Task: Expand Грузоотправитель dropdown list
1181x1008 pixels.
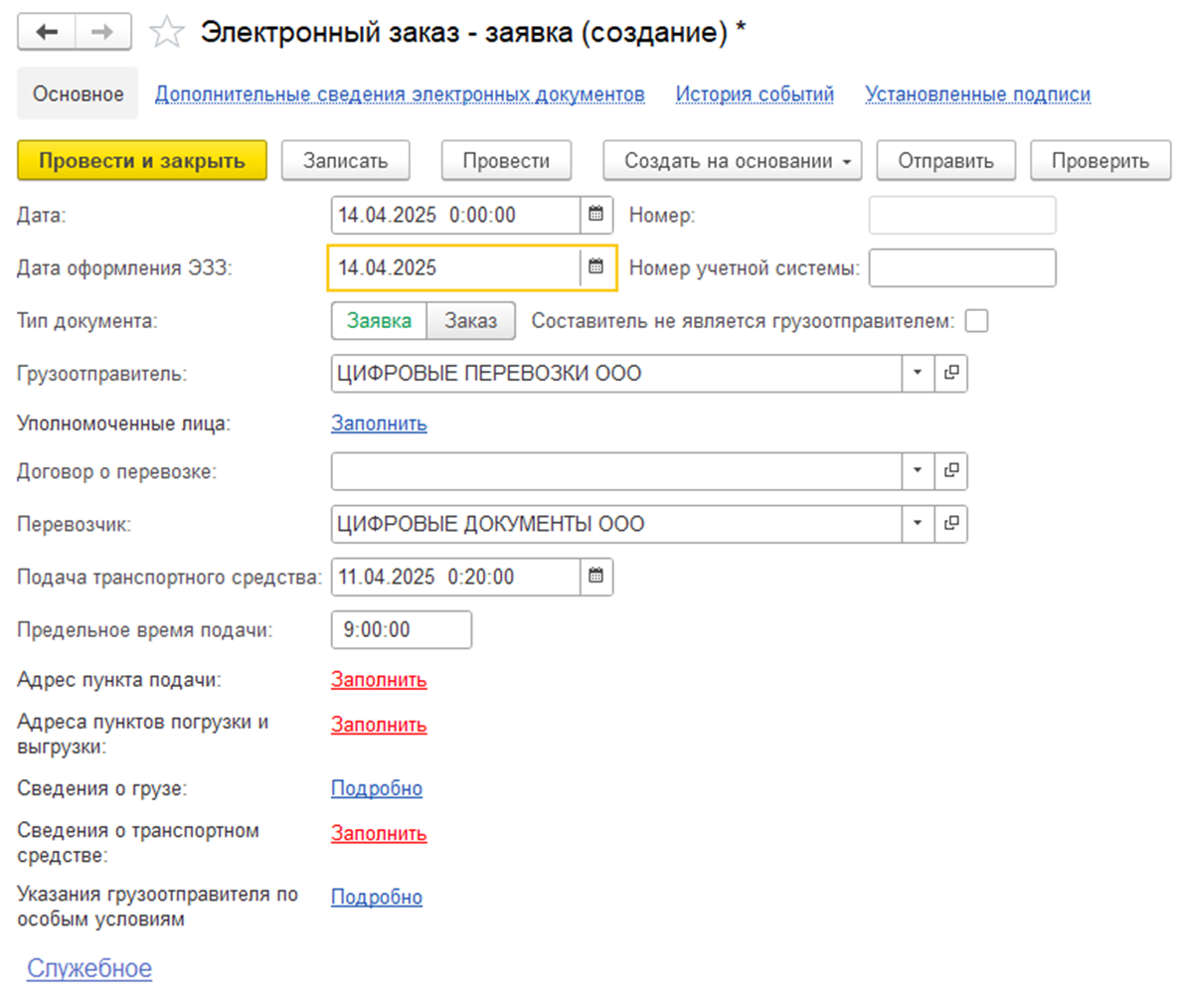Action: coord(918,373)
